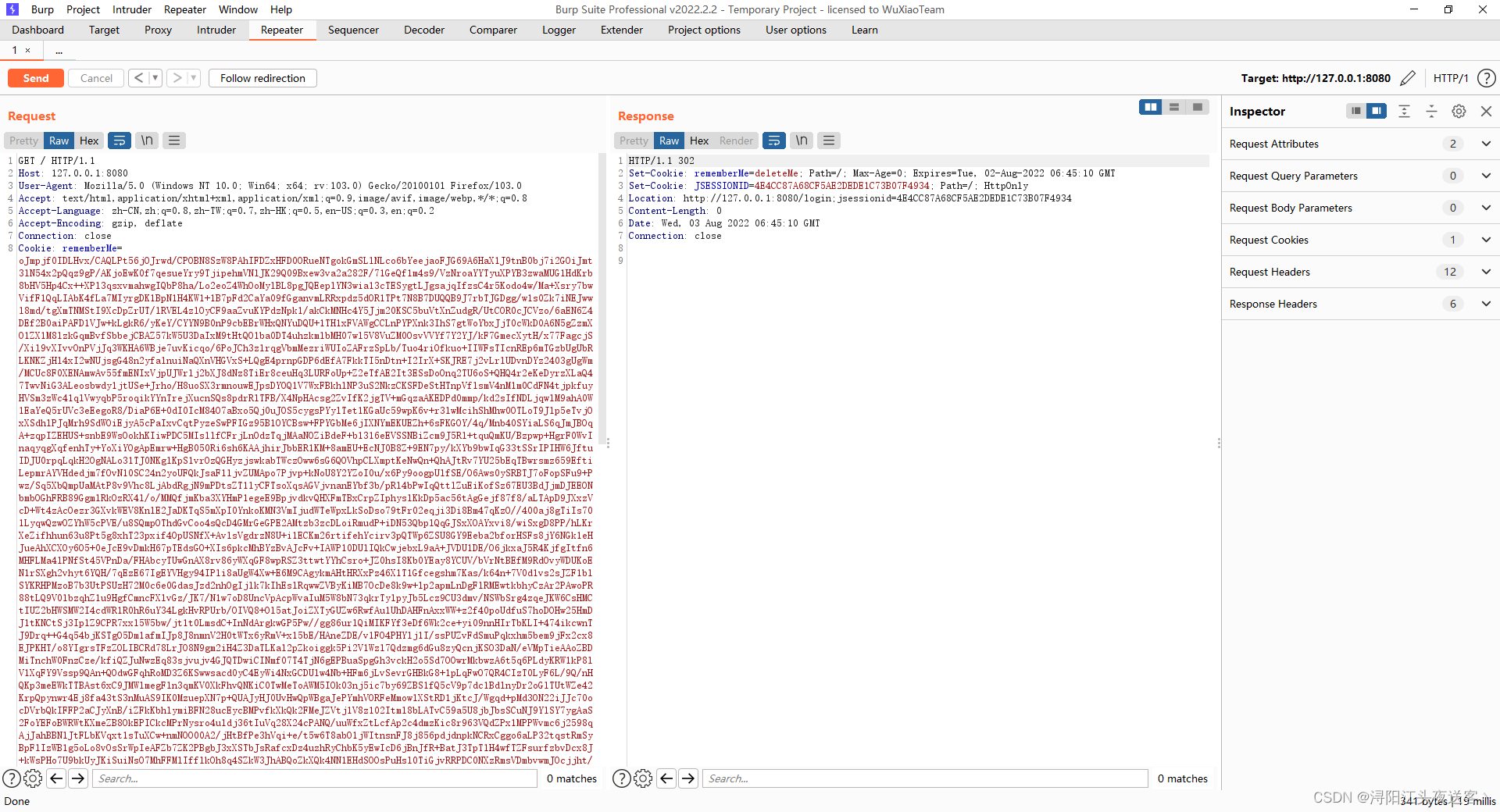1500x812 pixels.
Task: Focus the Response search field
Action: click(926, 778)
